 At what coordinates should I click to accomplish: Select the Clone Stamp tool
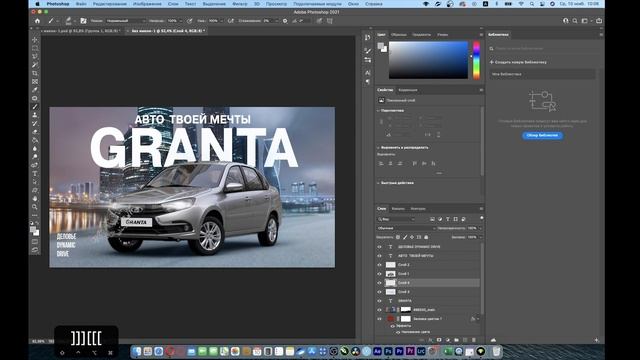click(35, 115)
